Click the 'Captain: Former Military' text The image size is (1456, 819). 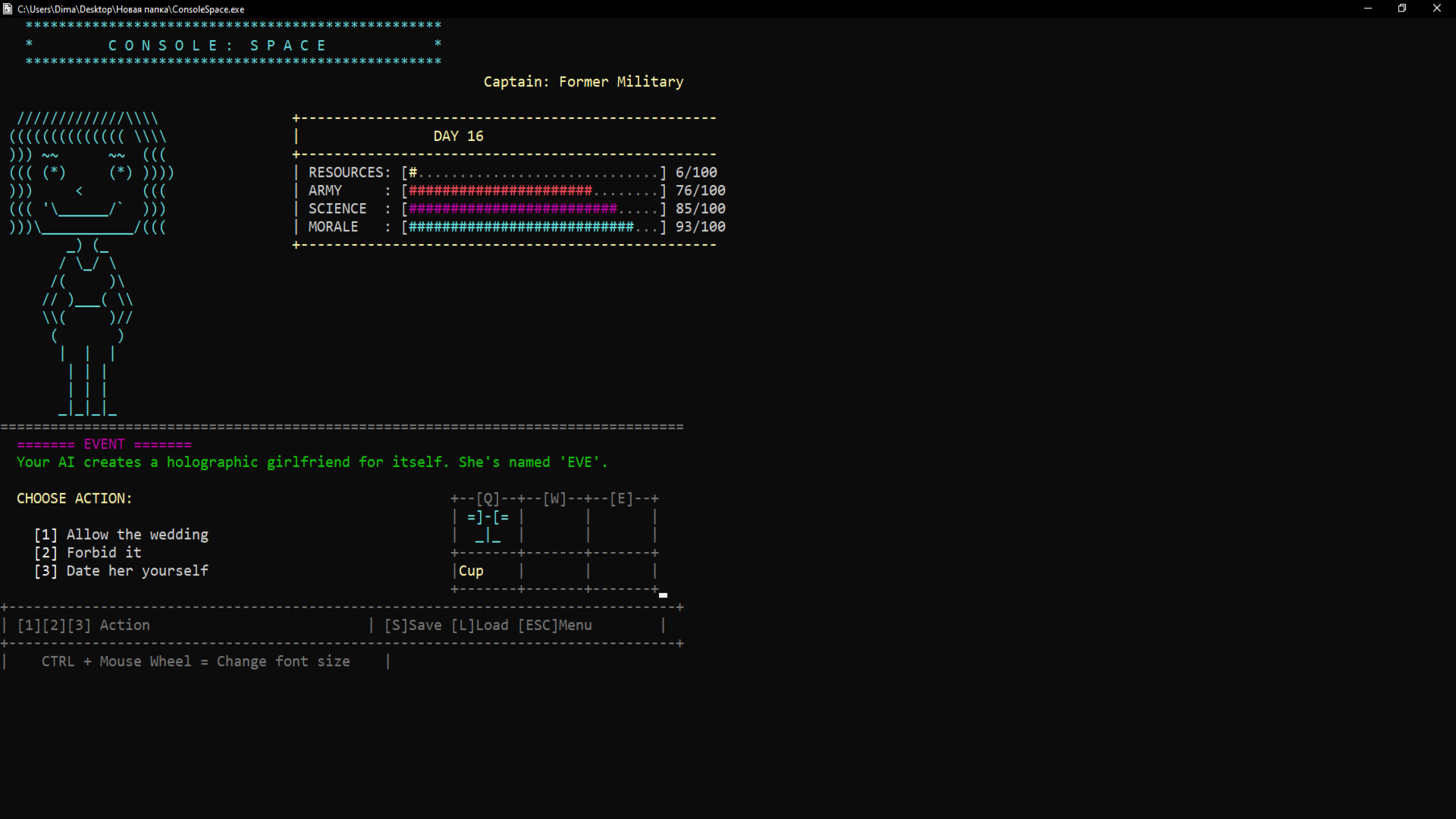[583, 82]
